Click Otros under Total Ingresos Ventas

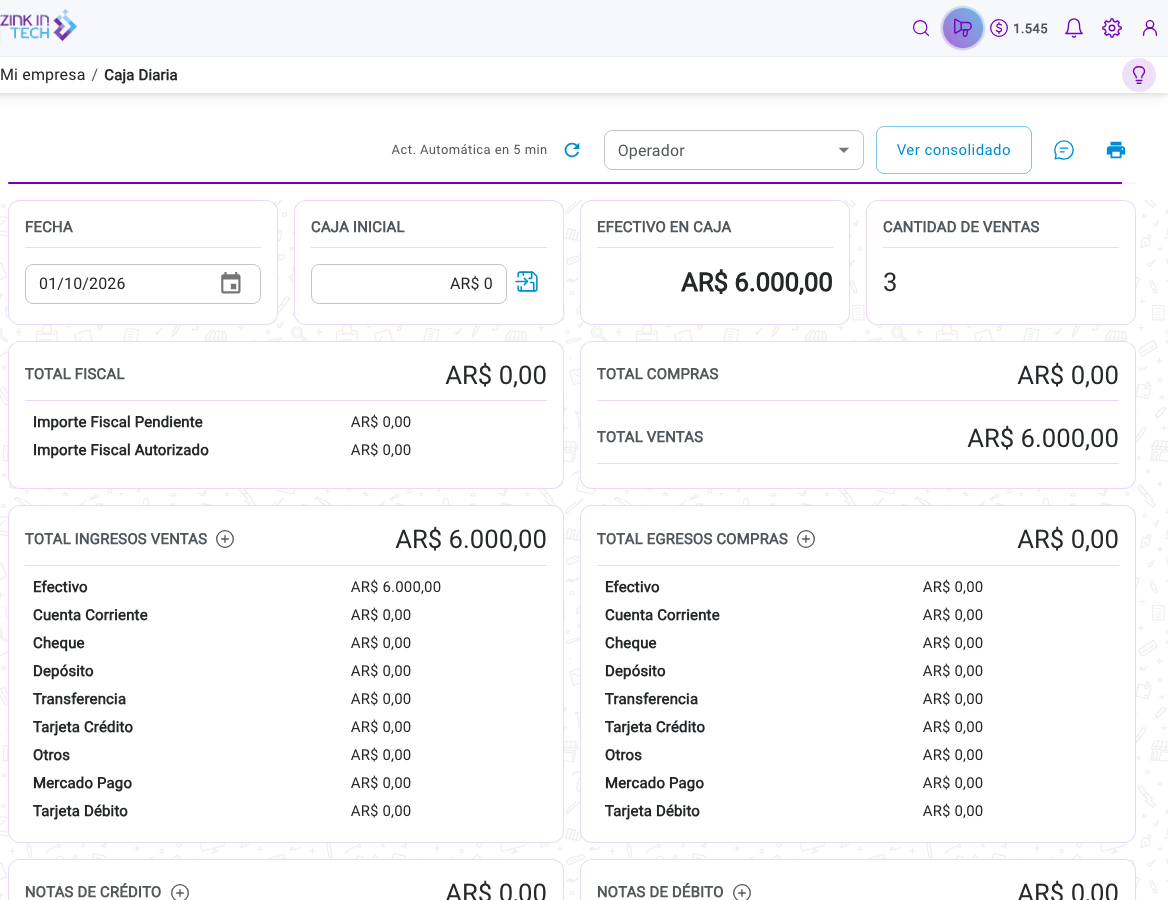pyautogui.click(x=51, y=755)
